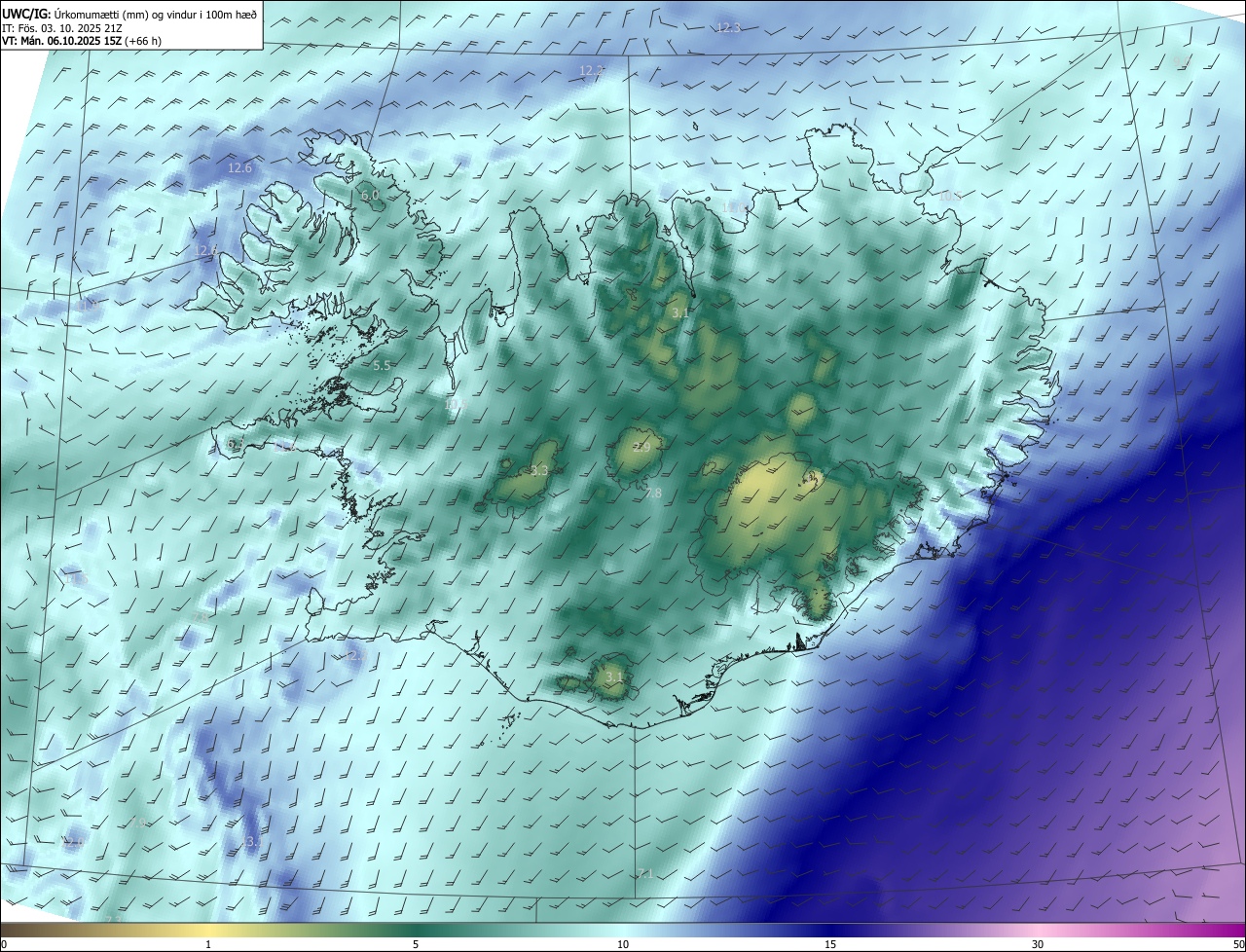Click the valid time 'VT: Mán. 06.10.2025 15Z (+66 h)'
The width and height of the screenshot is (1246, 952).
[x=82, y=41]
